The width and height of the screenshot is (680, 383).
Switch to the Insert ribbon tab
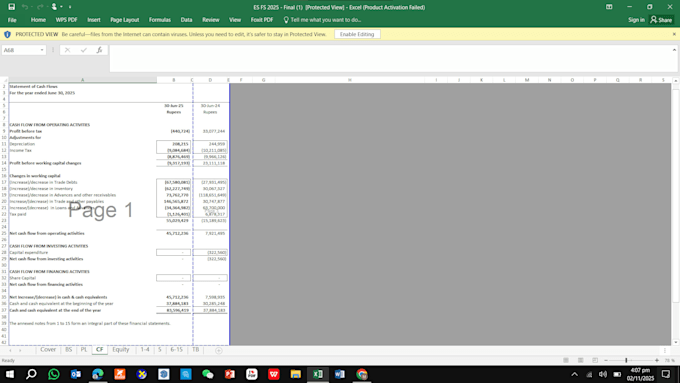(94, 20)
